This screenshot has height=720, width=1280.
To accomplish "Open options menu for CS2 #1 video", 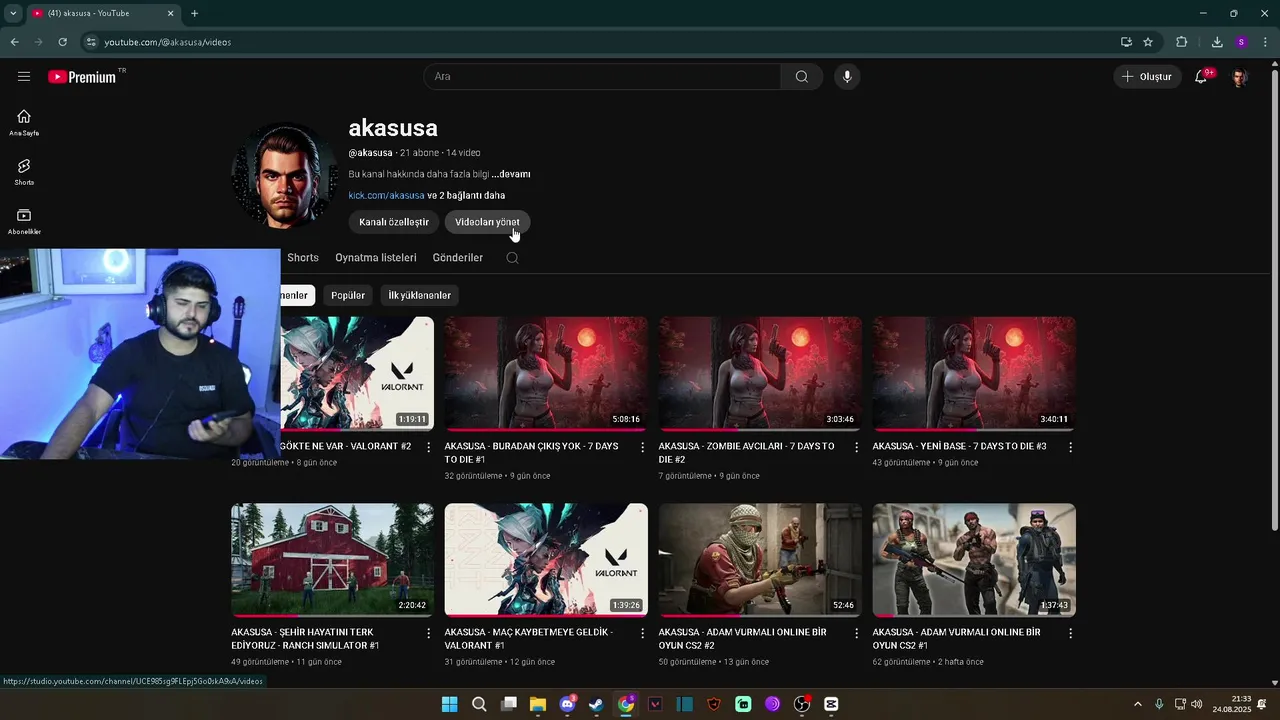I will pos(1070,633).
